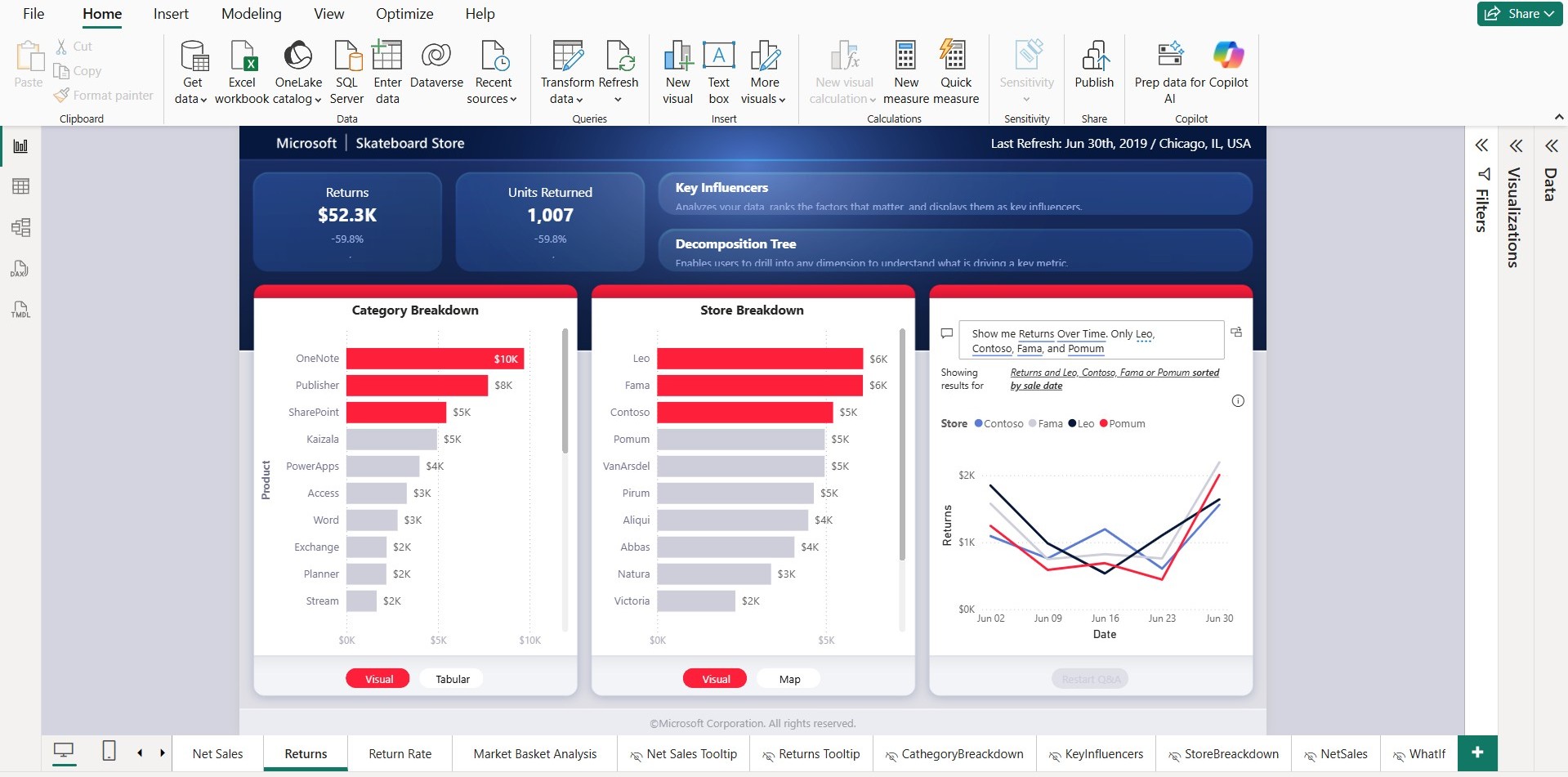The height and width of the screenshot is (777, 1568).
Task: Switch Category Breakdown to Tabular
Action: tap(452, 679)
